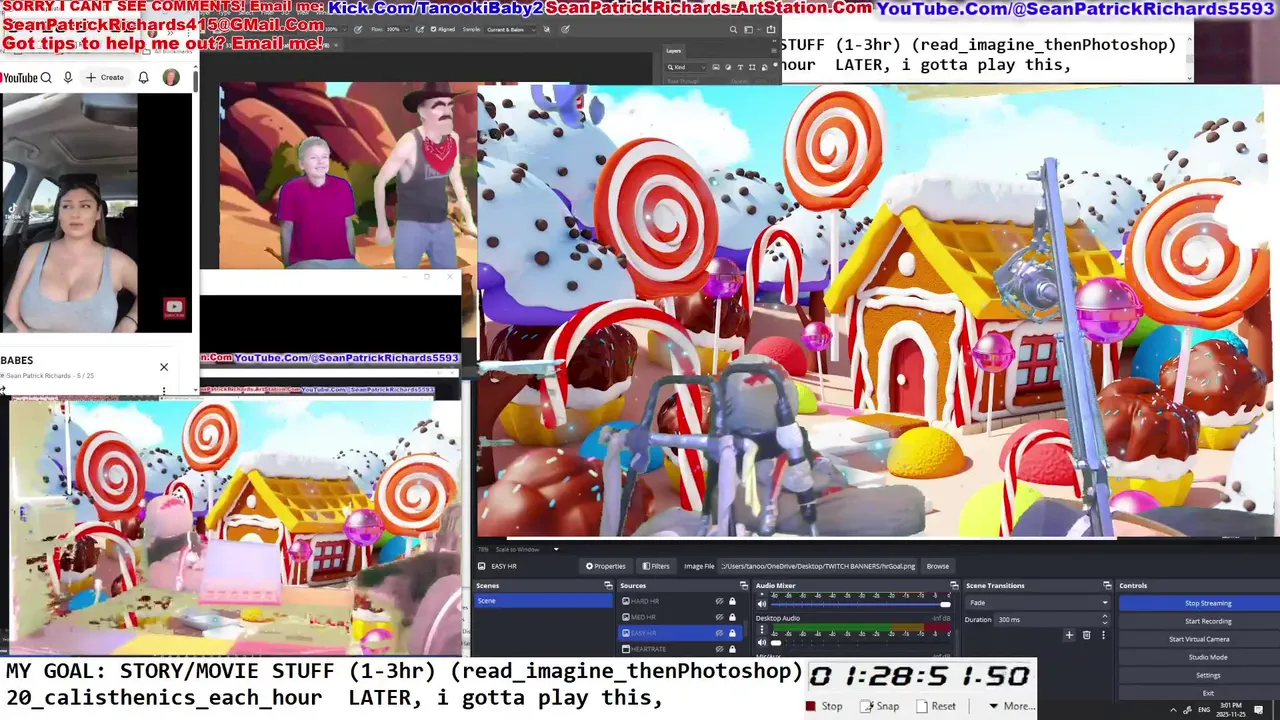Close the BABES playlist panel
Image resolution: width=1280 pixels, height=720 pixels.
click(x=164, y=367)
